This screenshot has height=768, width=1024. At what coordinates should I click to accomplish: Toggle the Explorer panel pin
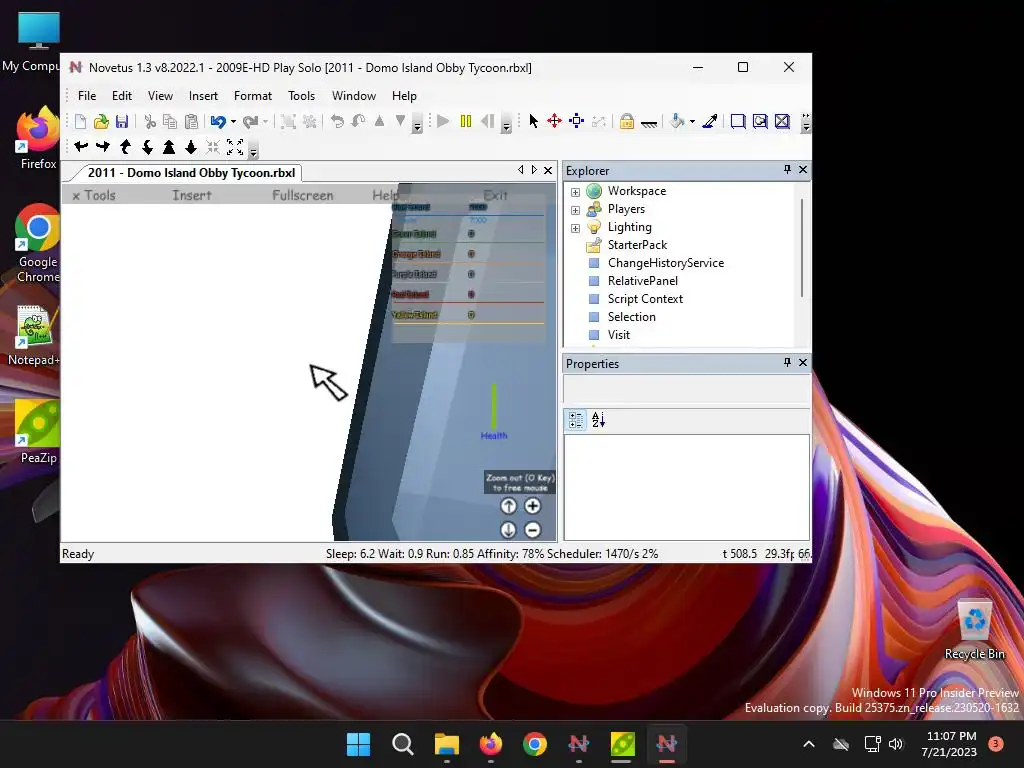click(788, 170)
